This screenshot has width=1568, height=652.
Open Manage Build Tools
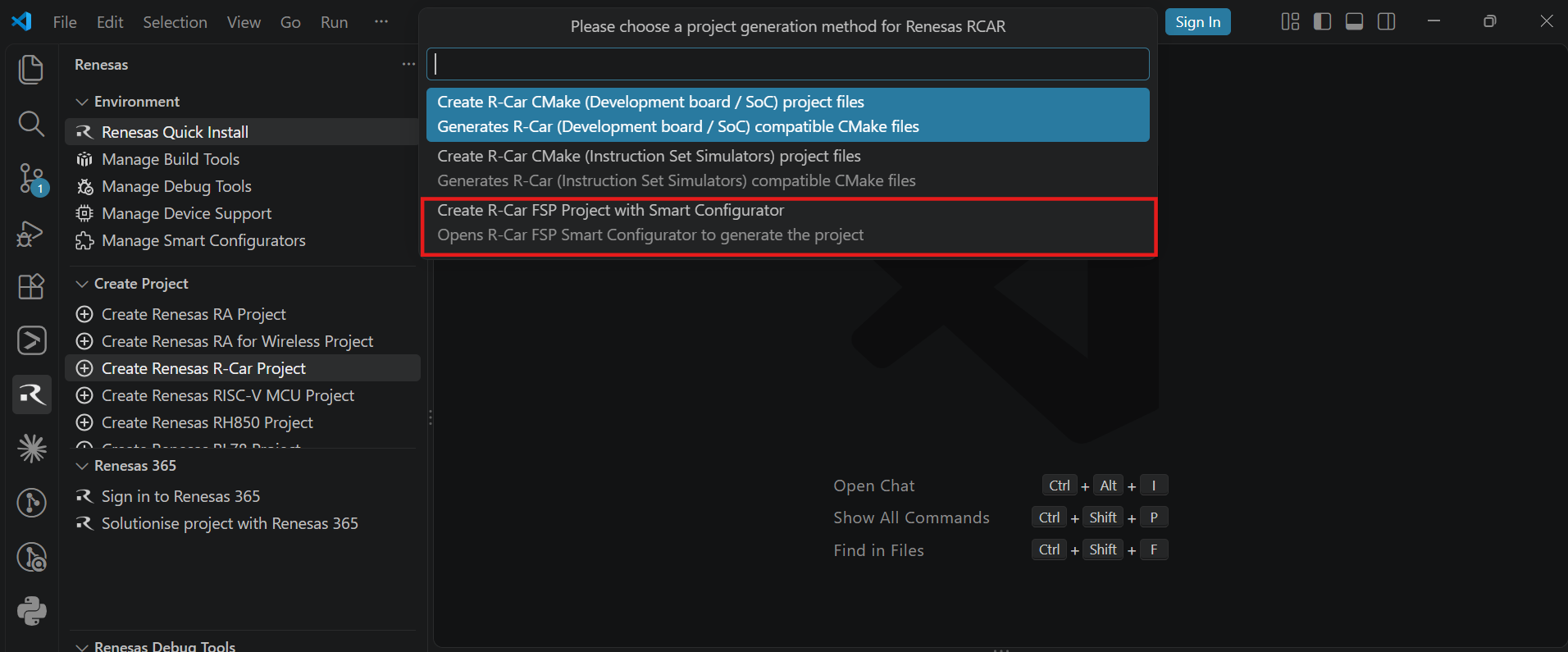pyautogui.click(x=242, y=159)
